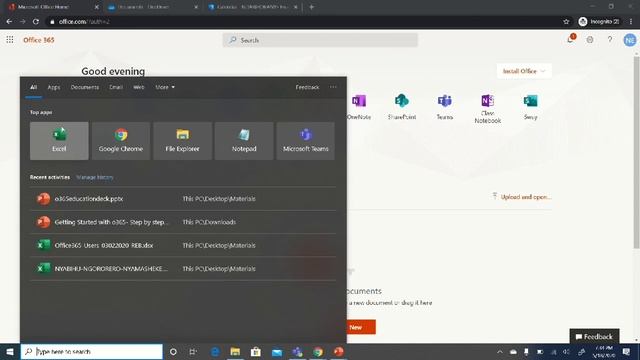Open File Explorer tile in search panel
640x360 pixels.
coord(182,141)
